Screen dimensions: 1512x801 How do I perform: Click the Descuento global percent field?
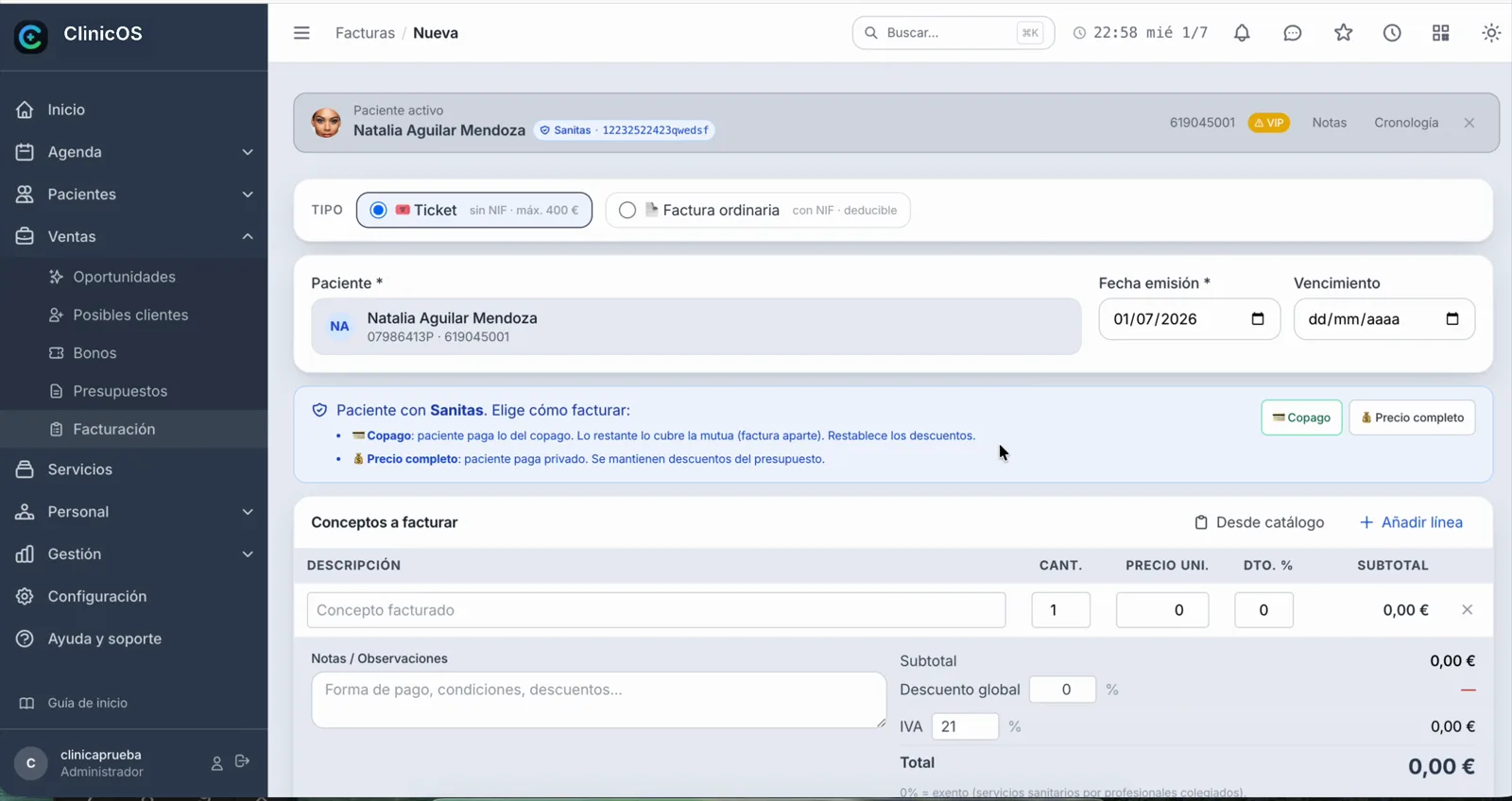1062,690
